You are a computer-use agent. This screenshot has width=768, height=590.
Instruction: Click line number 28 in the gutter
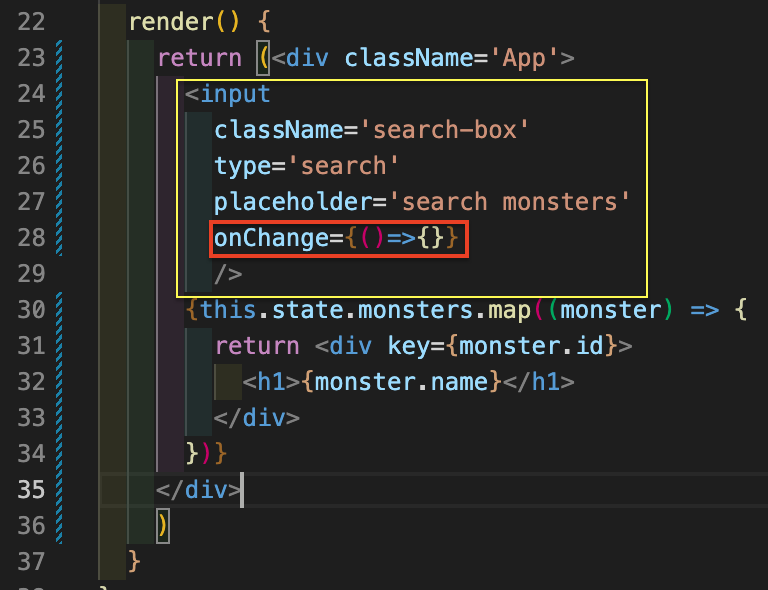(31, 238)
